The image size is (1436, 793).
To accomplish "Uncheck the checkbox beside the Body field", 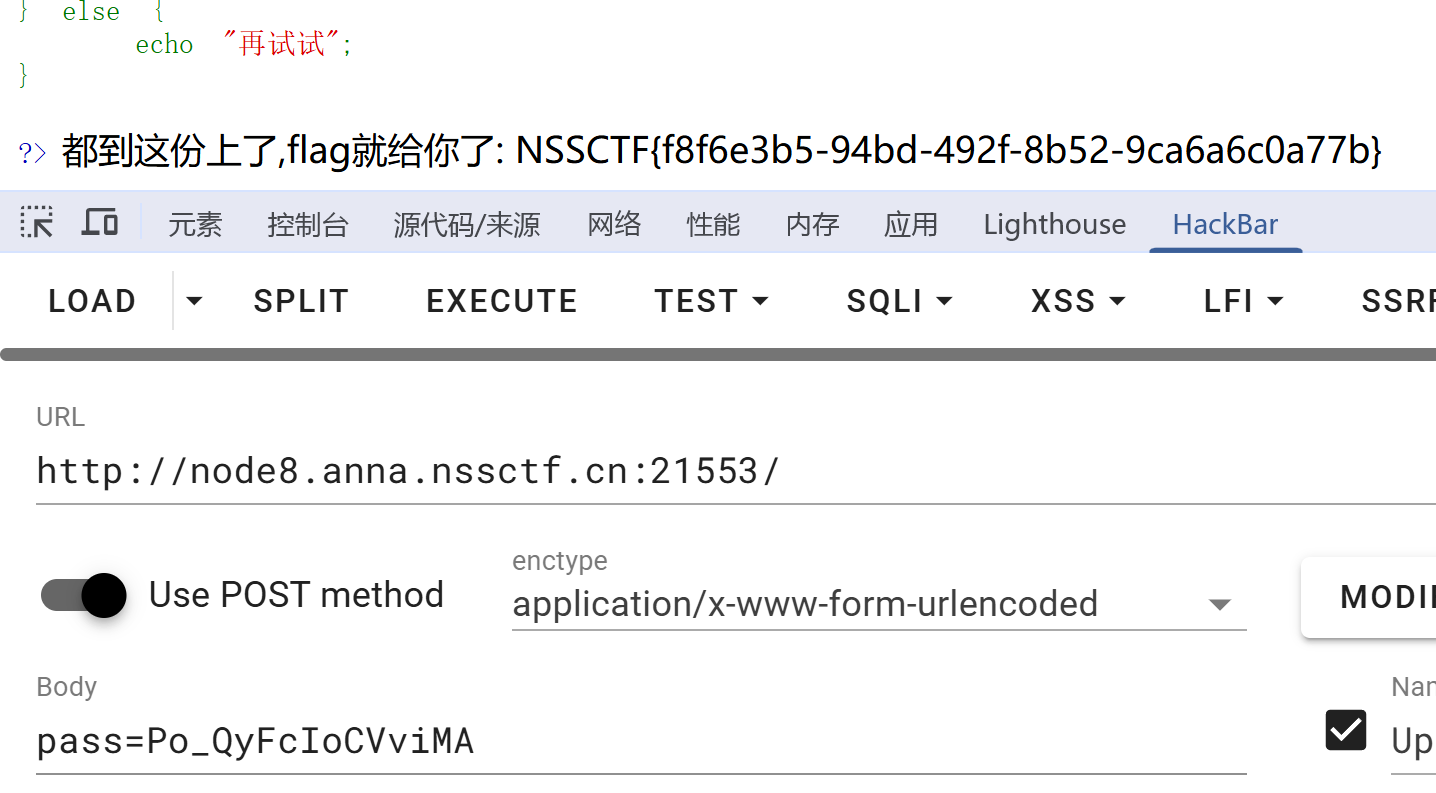I will click(1345, 730).
